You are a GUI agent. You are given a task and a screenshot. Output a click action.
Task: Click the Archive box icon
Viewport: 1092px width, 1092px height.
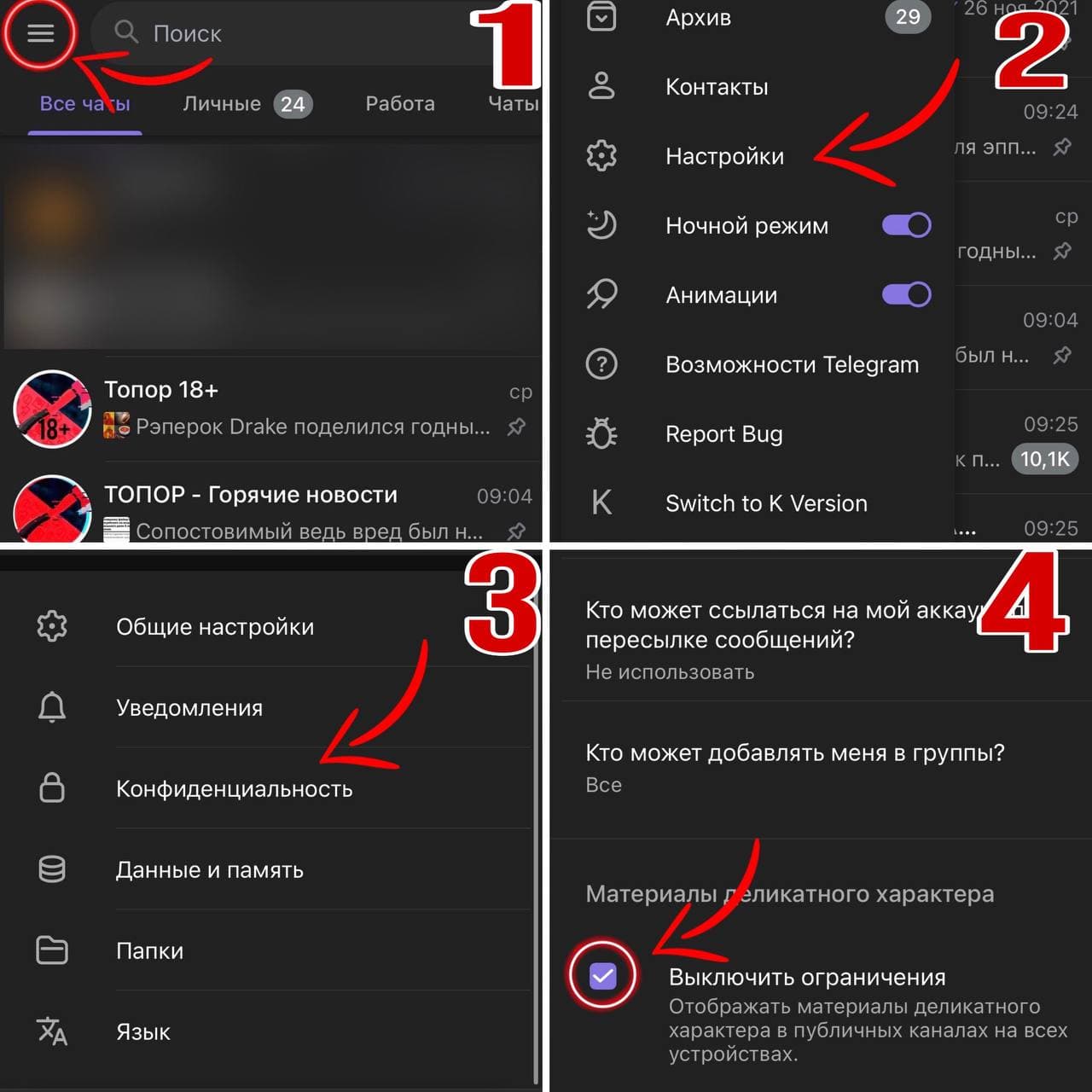601,17
